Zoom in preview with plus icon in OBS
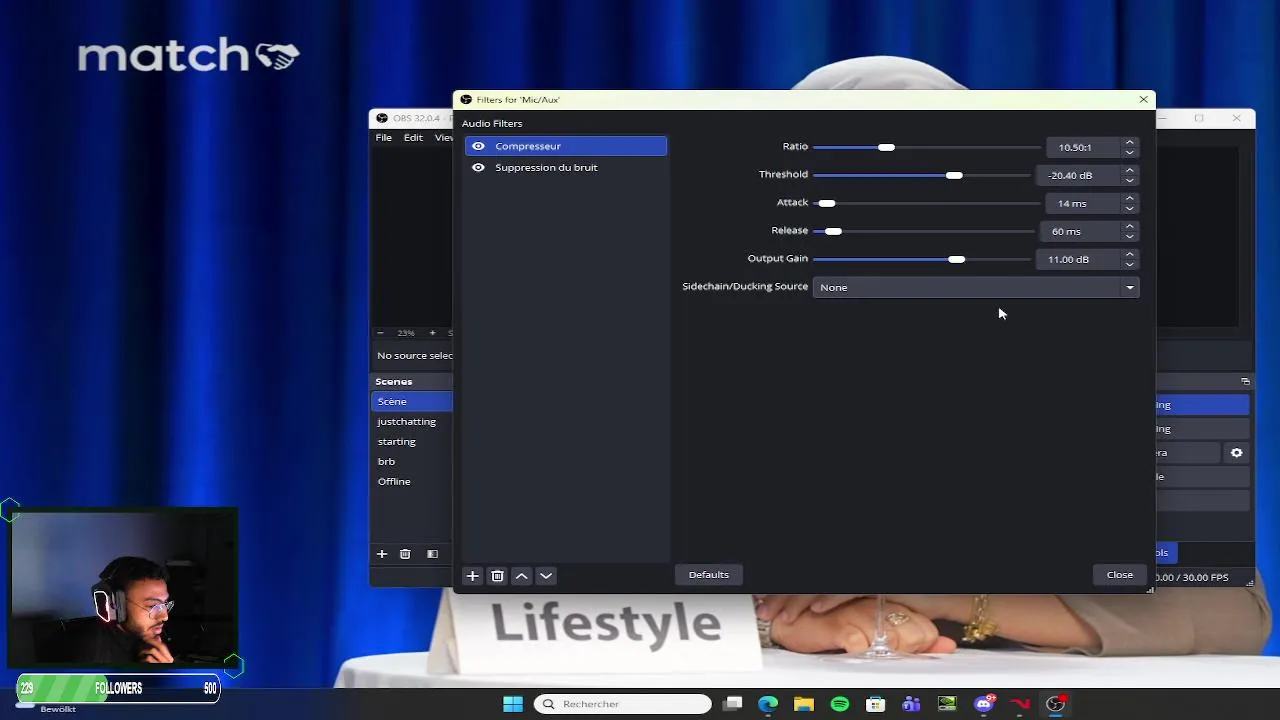The image size is (1280, 720). 432,333
